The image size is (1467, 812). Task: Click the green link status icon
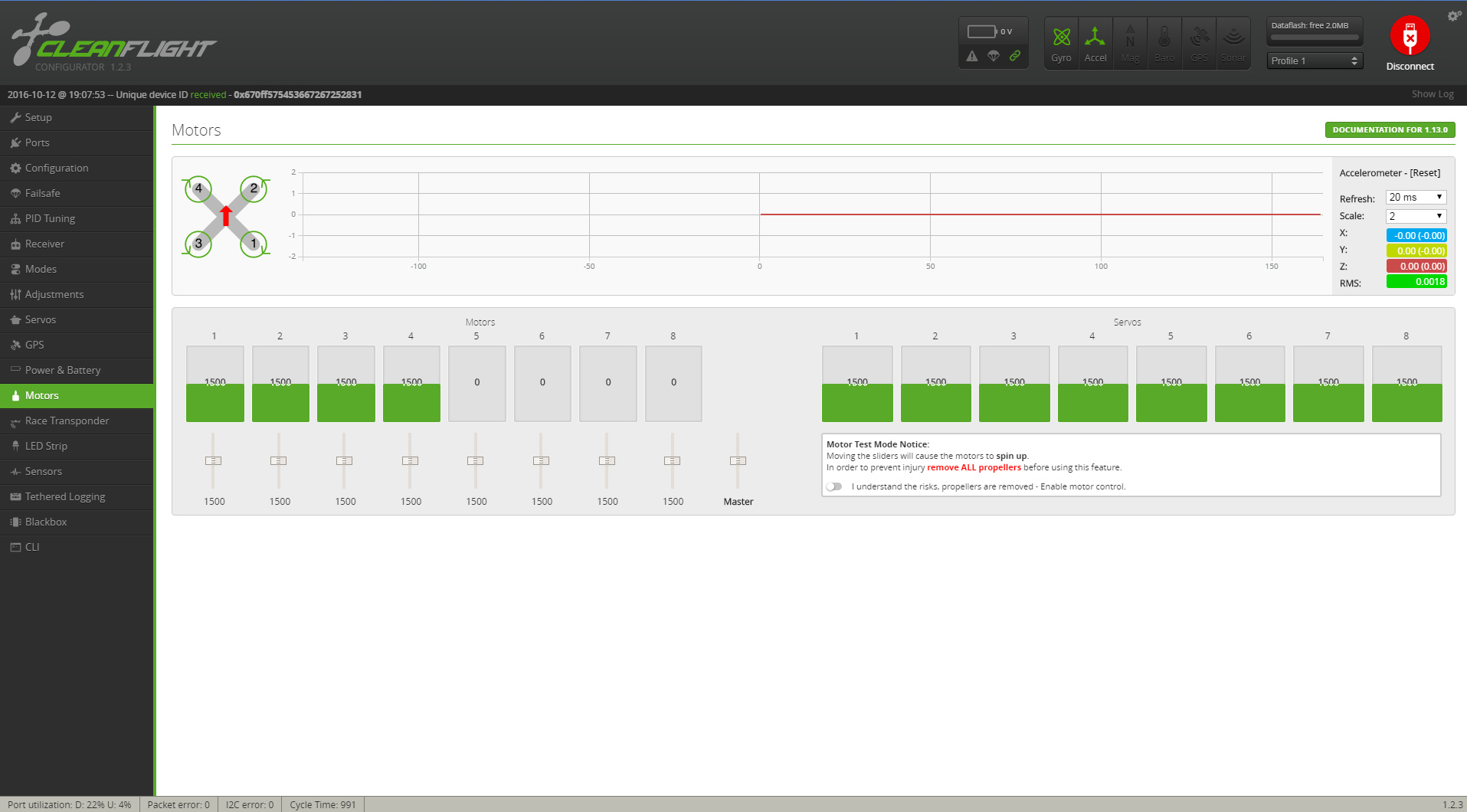click(x=1015, y=56)
